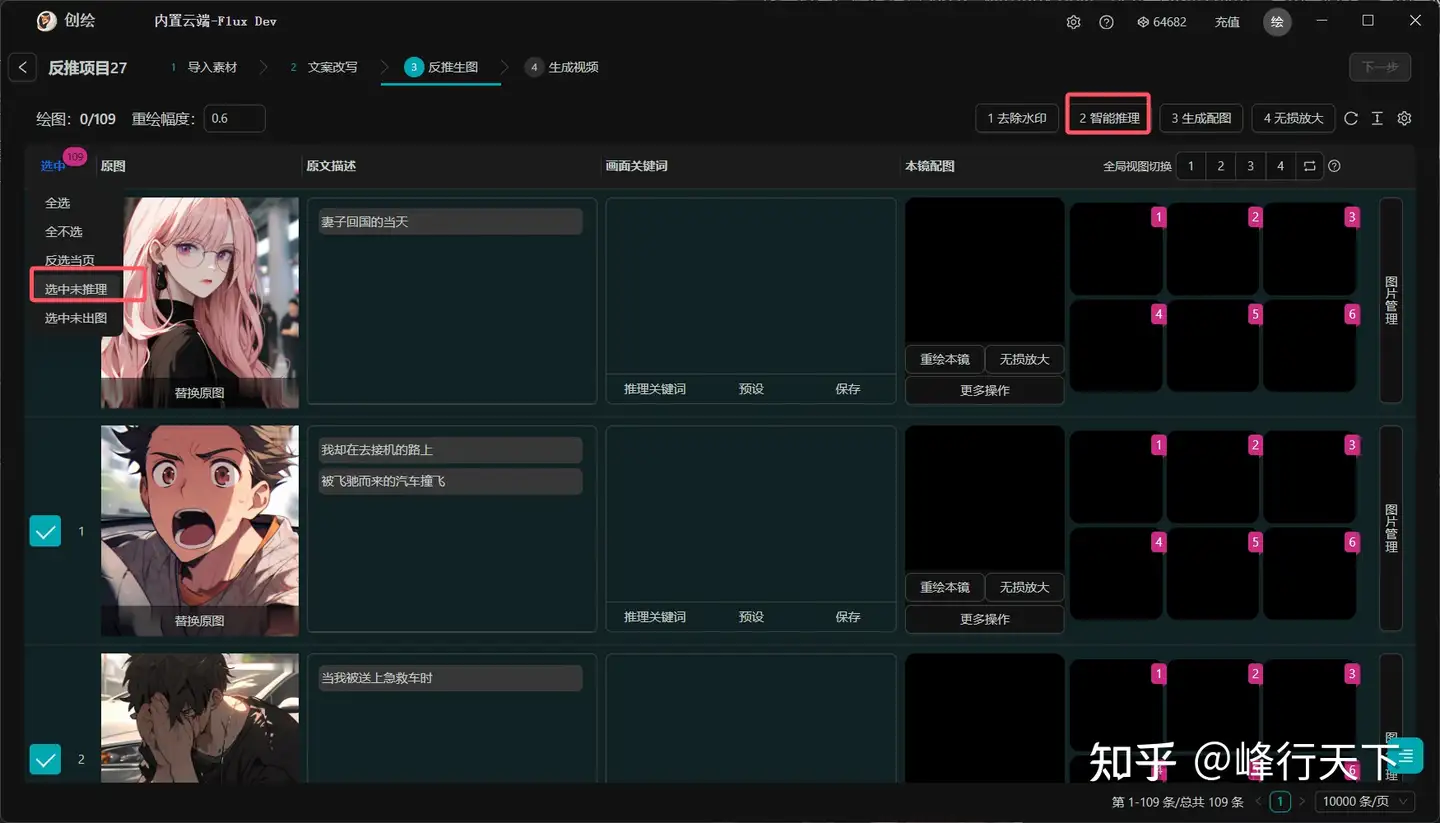Switch global view to 1

point(1191,166)
